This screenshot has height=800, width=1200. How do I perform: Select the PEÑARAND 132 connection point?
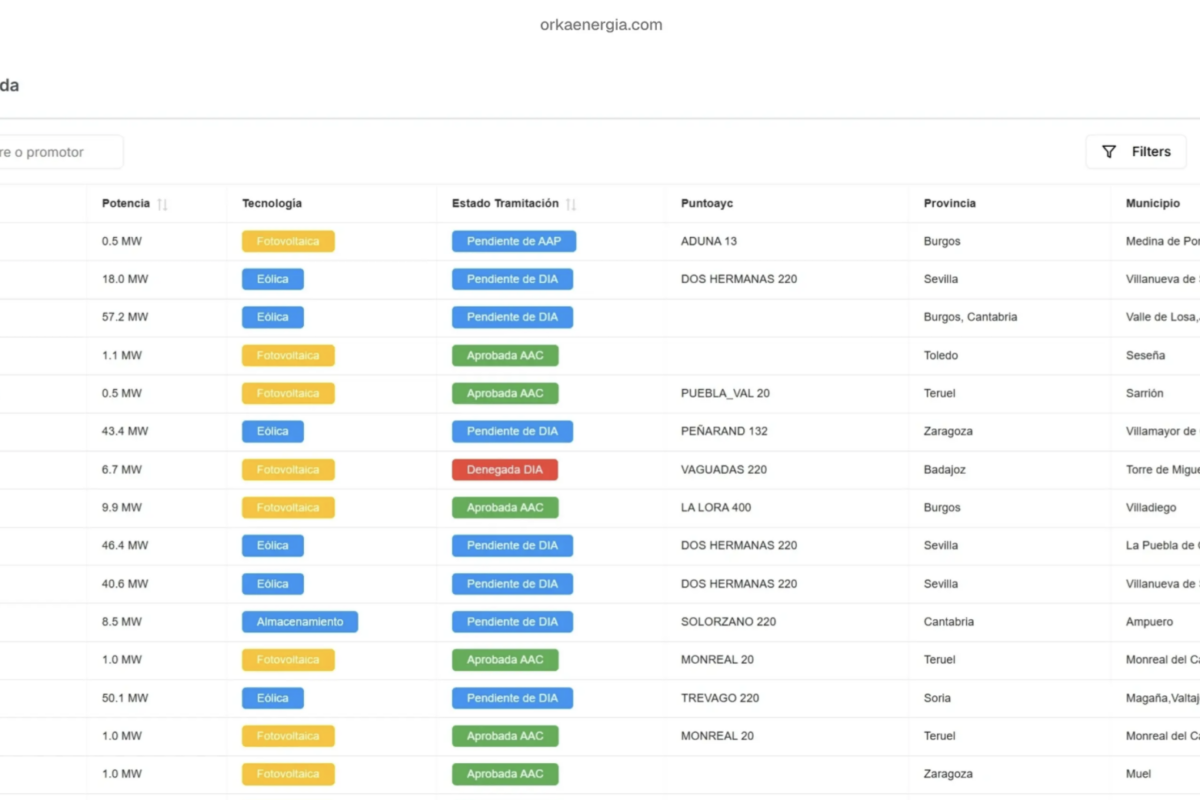724,431
